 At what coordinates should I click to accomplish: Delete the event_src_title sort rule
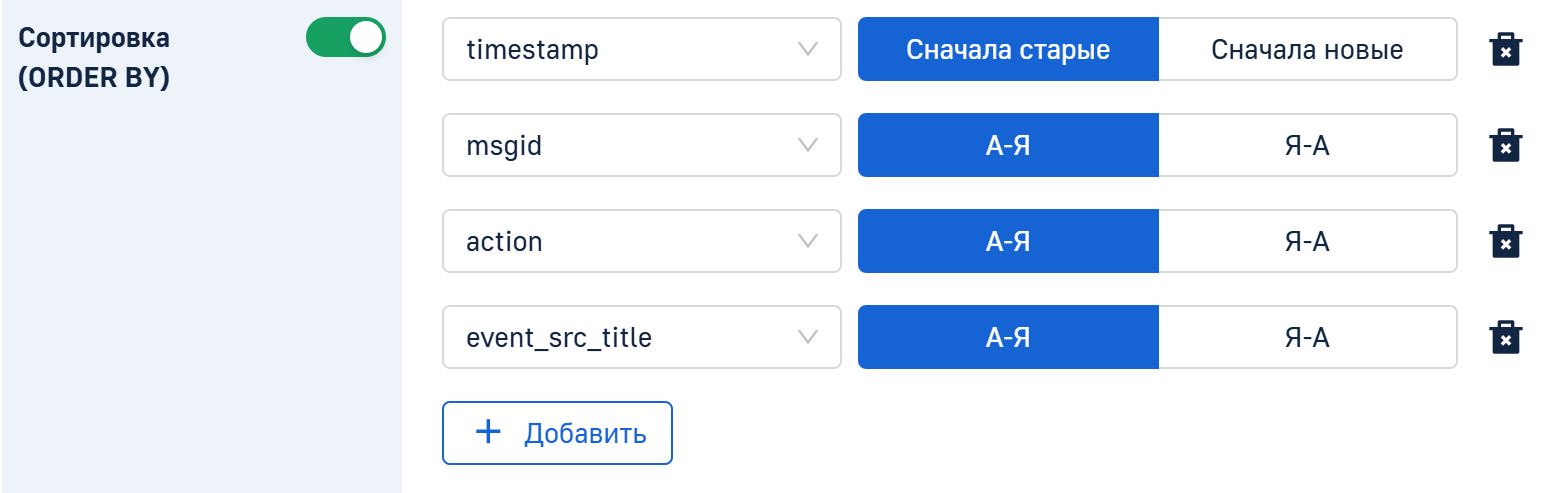[x=1505, y=337]
